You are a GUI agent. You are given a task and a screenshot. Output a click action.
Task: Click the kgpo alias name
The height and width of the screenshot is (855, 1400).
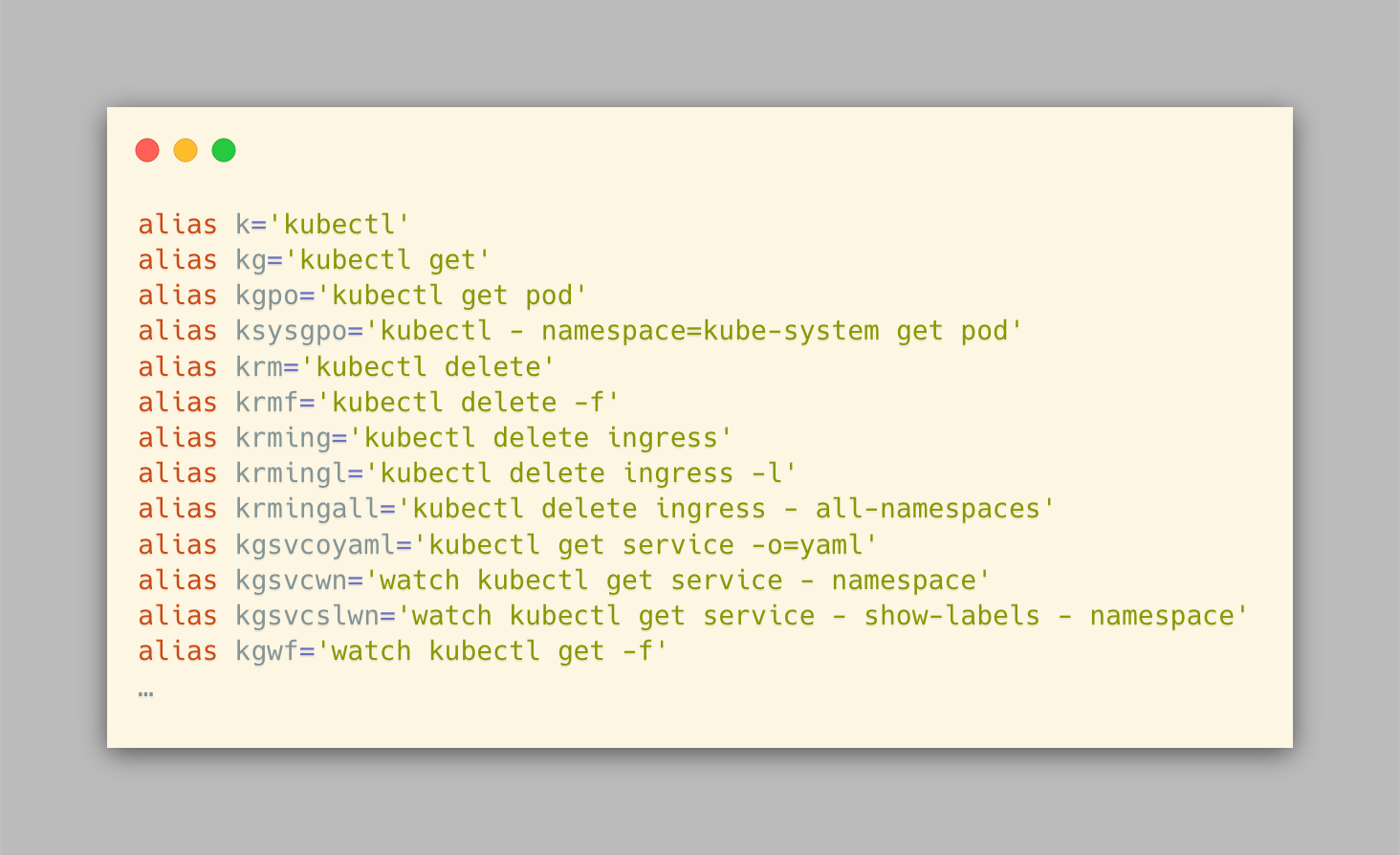pyautogui.click(x=267, y=296)
